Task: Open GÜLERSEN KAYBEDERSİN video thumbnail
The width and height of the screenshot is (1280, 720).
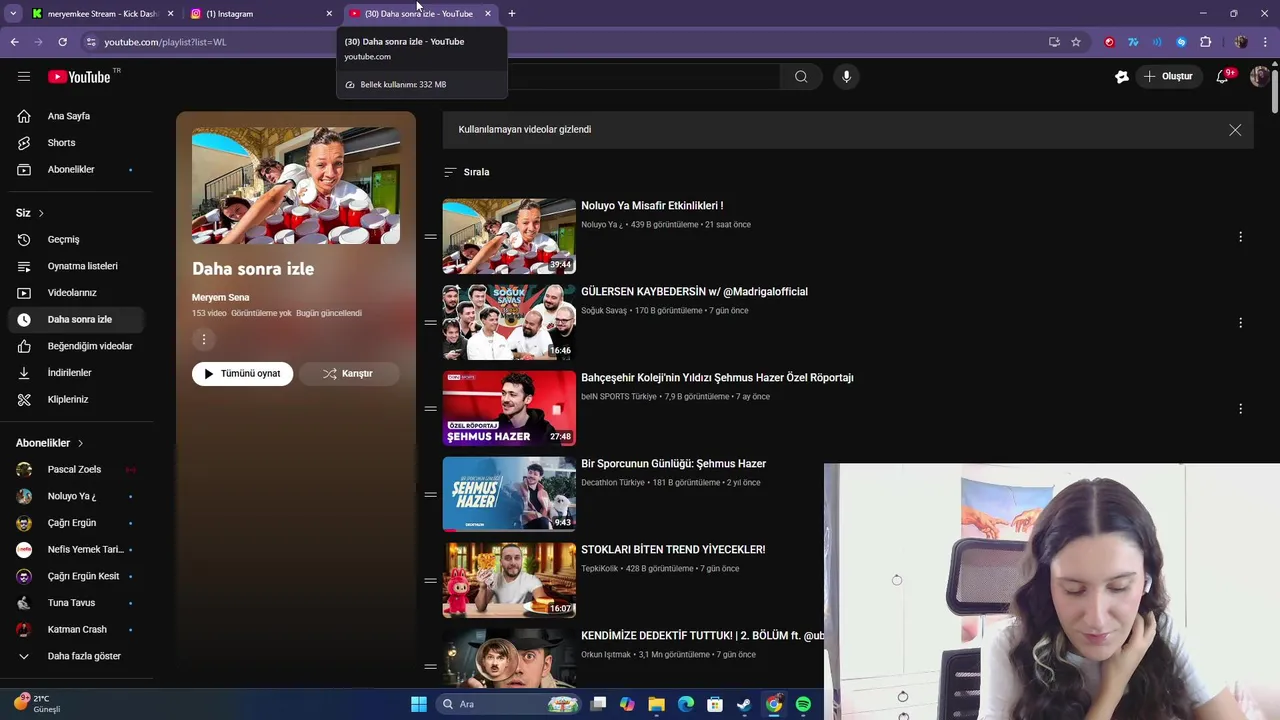Action: click(509, 322)
